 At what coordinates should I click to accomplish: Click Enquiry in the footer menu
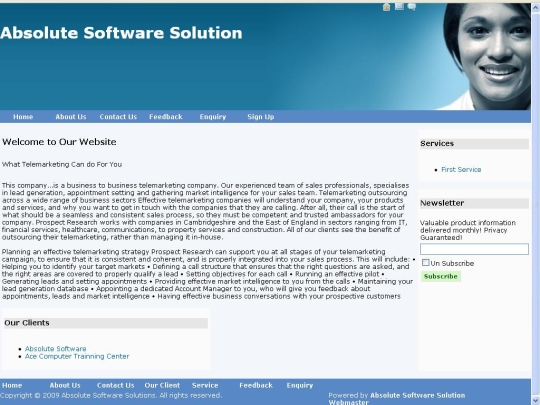click(300, 386)
